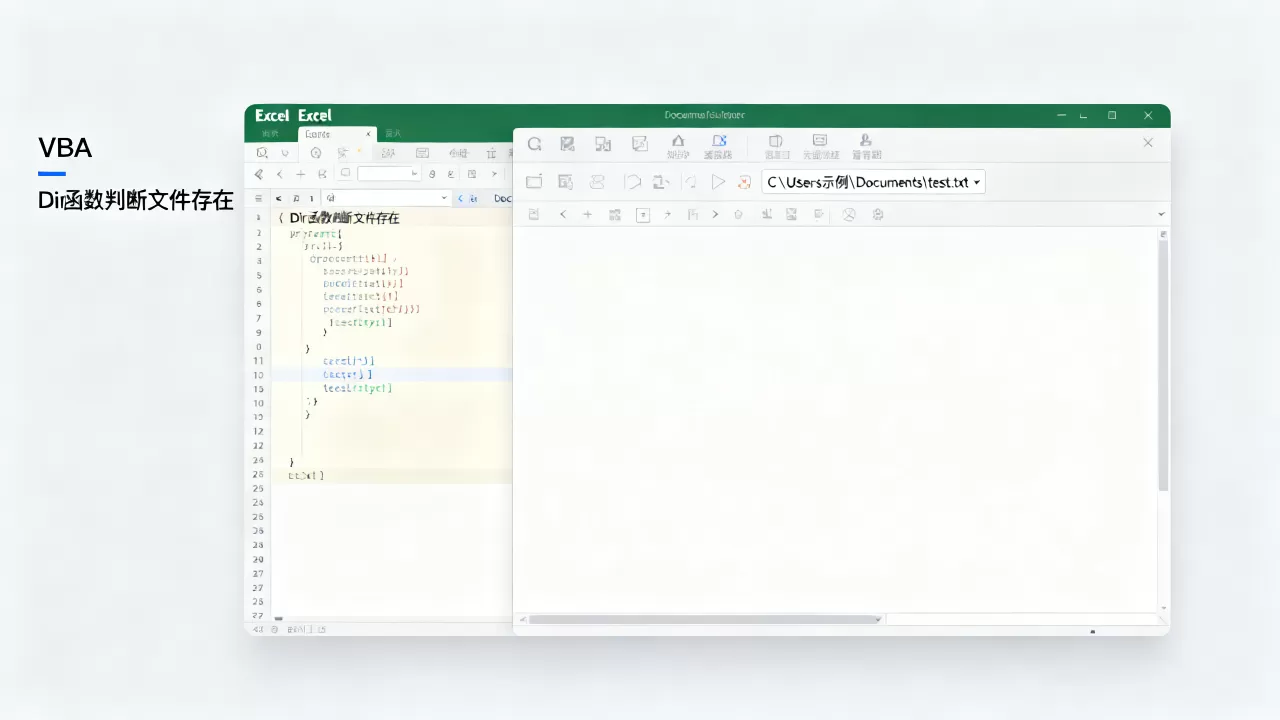Click the horizontal scrollbar at the front panel's bottom
This screenshot has width=1280, height=720.
click(x=704, y=619)
